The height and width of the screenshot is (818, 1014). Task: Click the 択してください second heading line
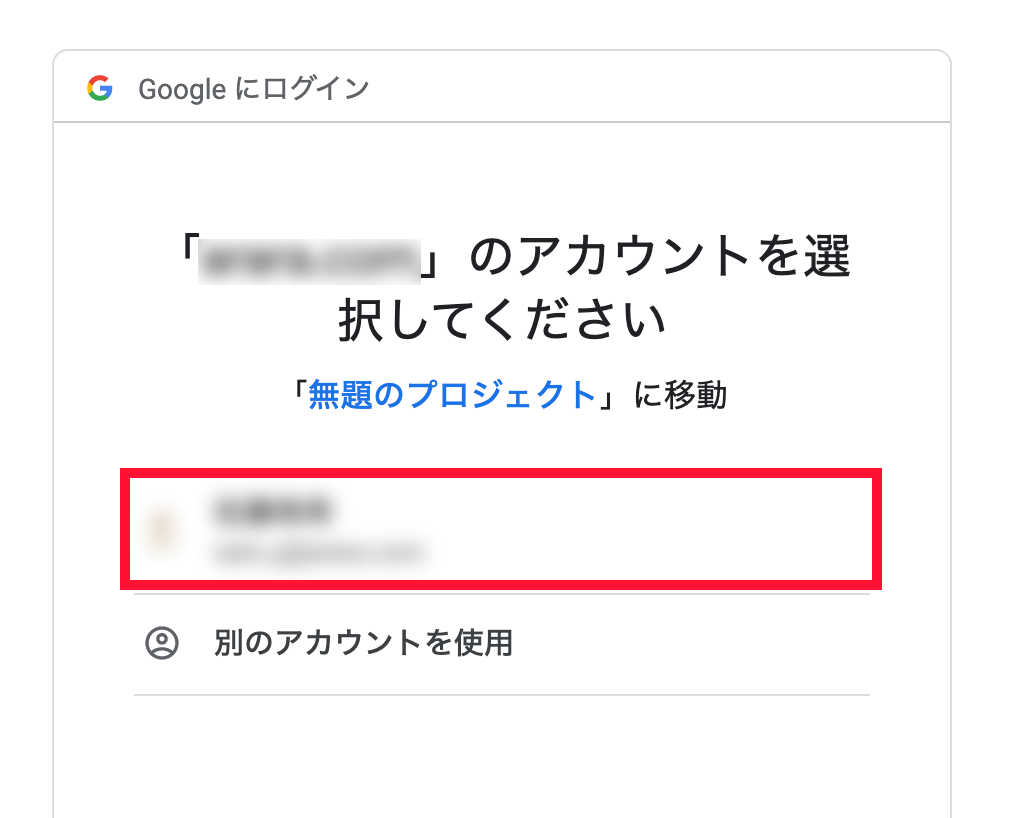pyautogui.click(x=502, y=319)
